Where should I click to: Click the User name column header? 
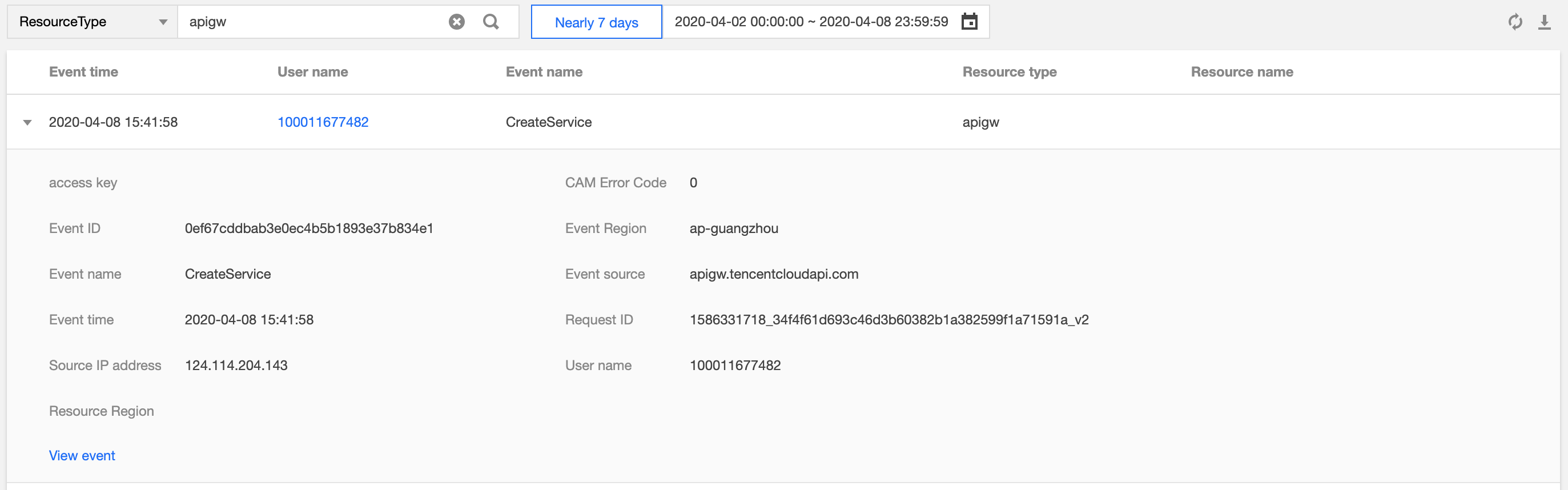coord(312,72)
